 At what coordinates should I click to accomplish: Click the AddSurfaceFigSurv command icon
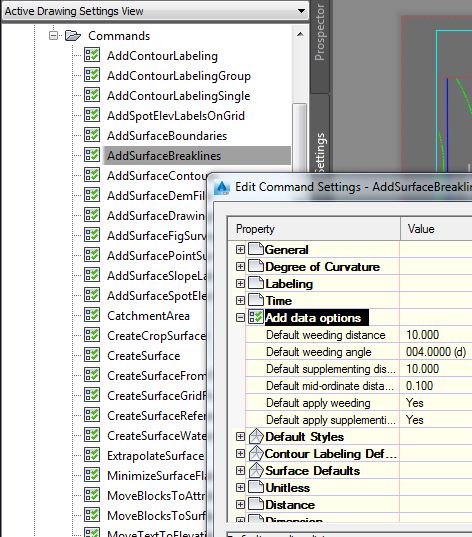[92, 235]
